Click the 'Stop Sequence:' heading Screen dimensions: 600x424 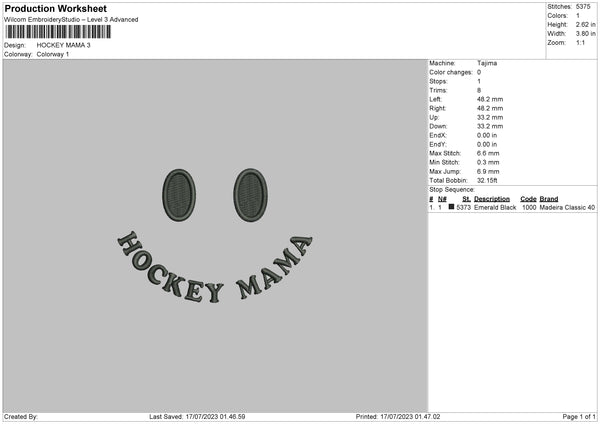452,190
